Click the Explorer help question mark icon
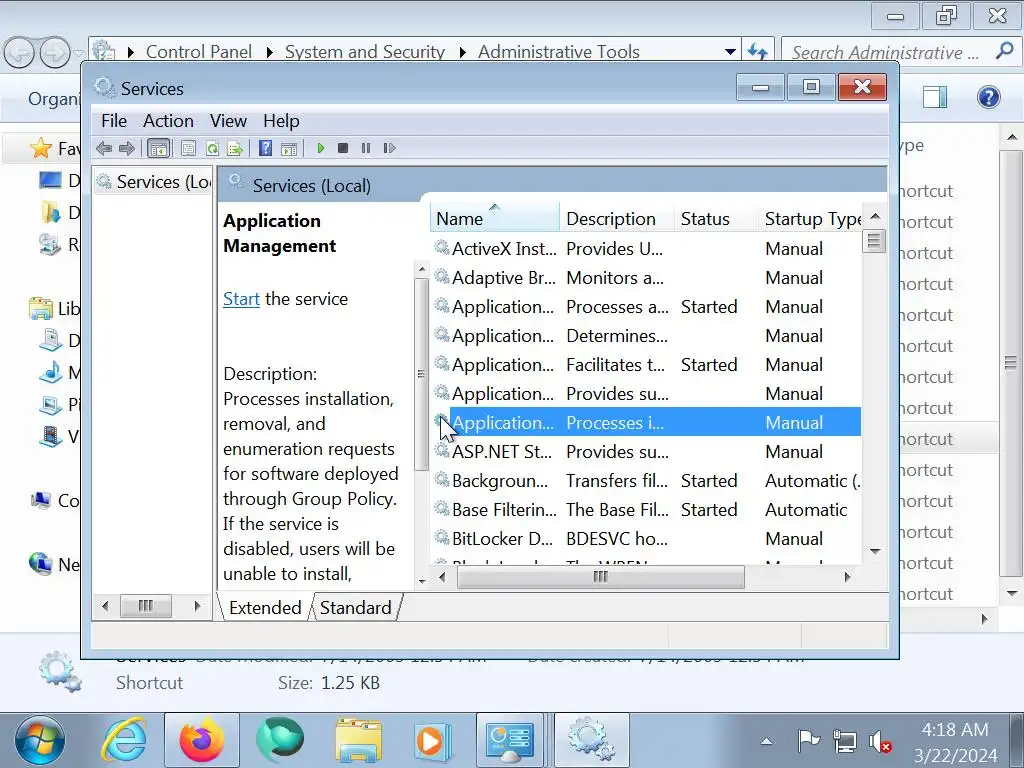This screenshot has width=1024, height=768. click(989, 97)
